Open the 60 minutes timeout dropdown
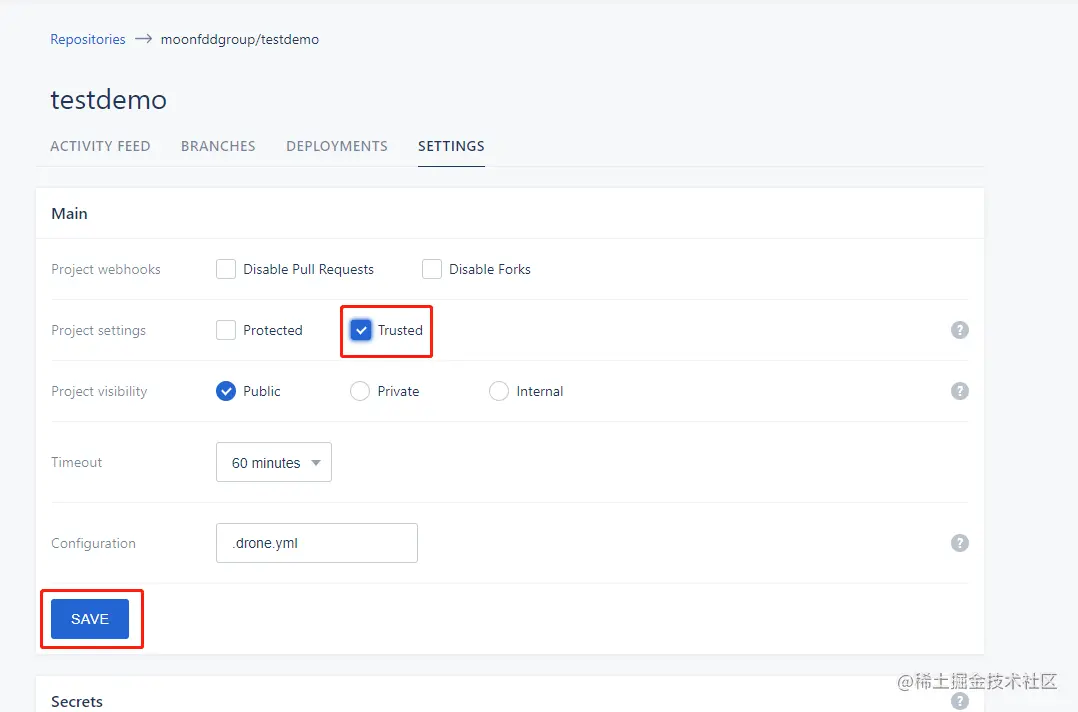 pyautogui.click(x=274, y=463)
